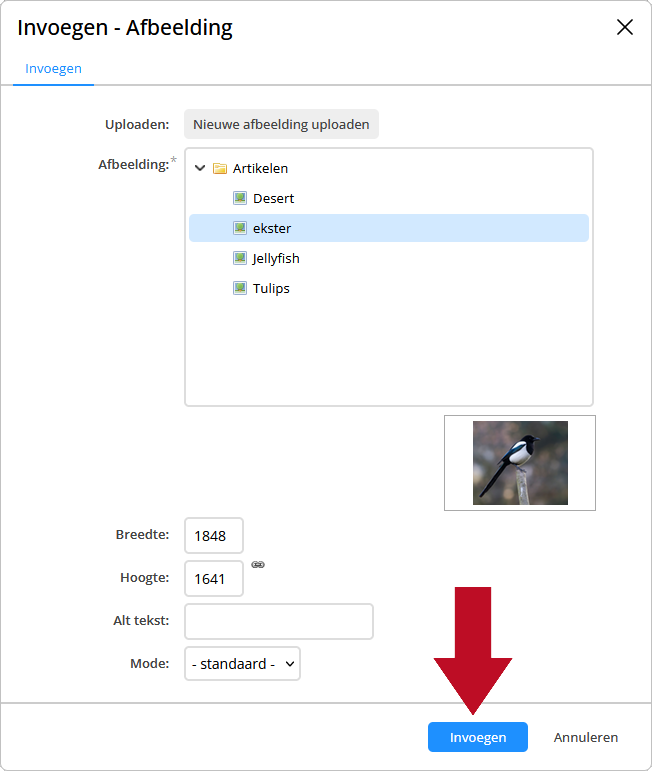This screenshot has width=652, height=771.
Task: Open the Mode standaard dropdown
Action: coord(242,664)
